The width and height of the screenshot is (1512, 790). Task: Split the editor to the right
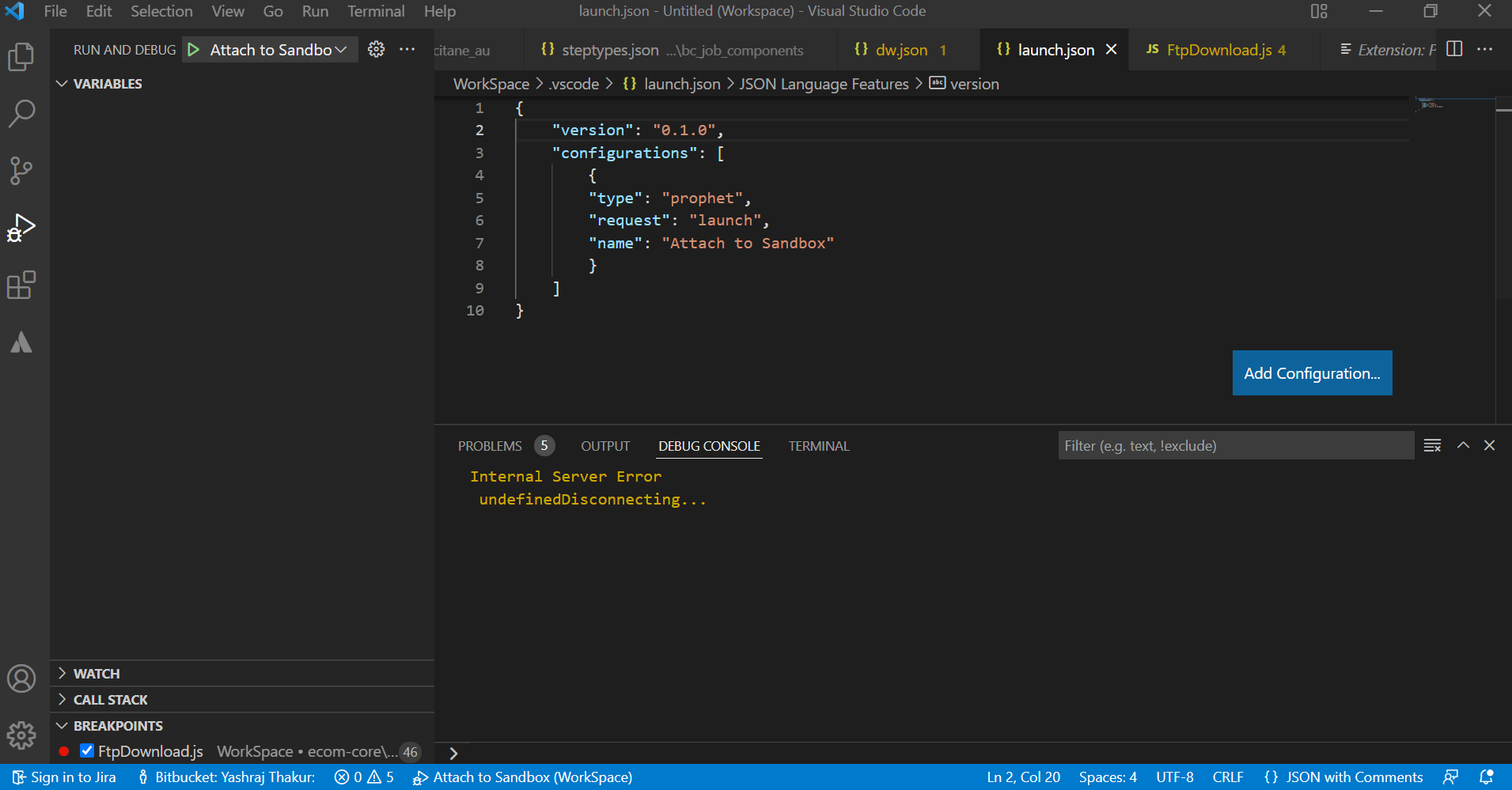click(x=1454, y=49)
